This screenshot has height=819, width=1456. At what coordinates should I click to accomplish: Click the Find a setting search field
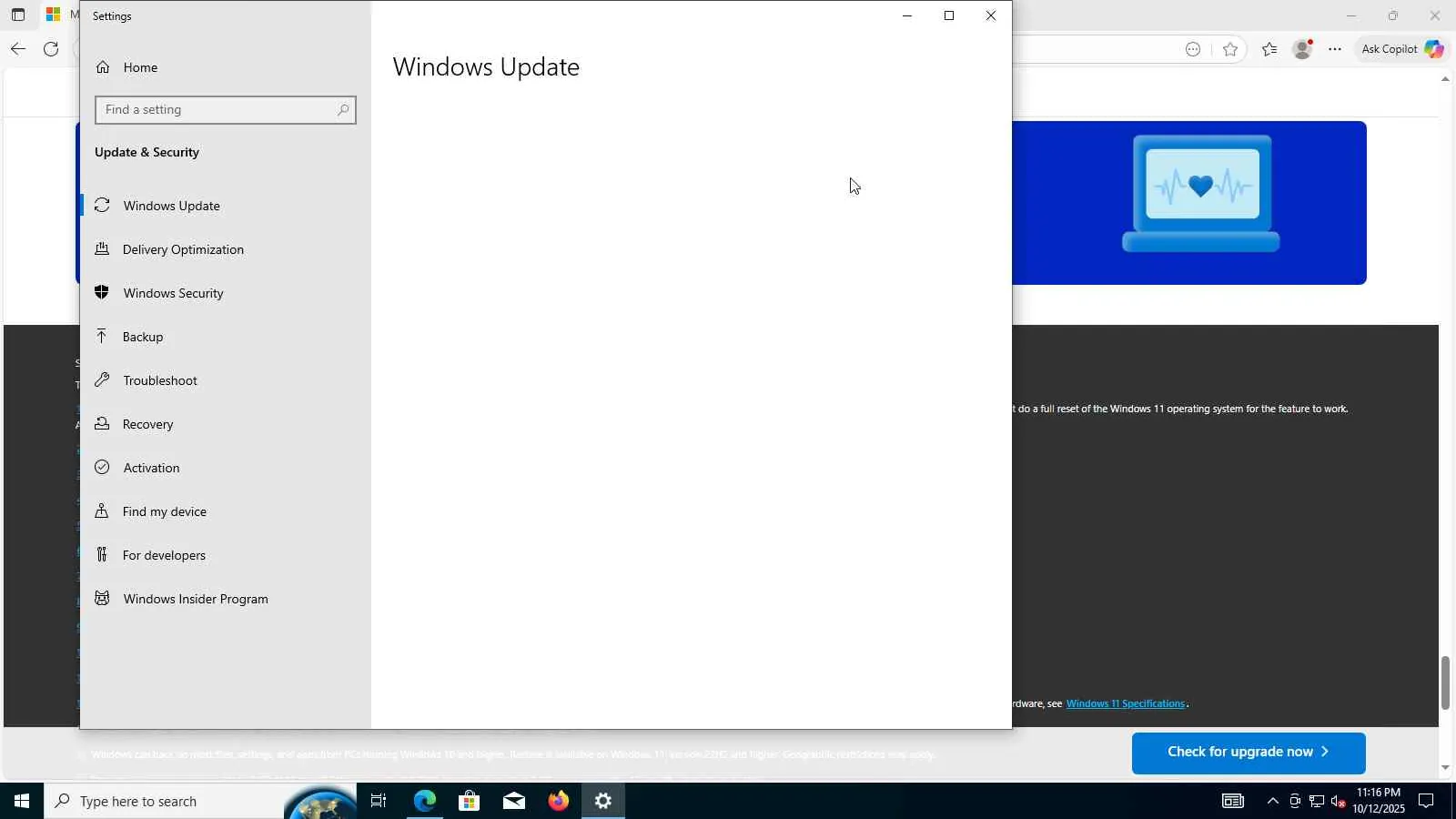[225, 110]
